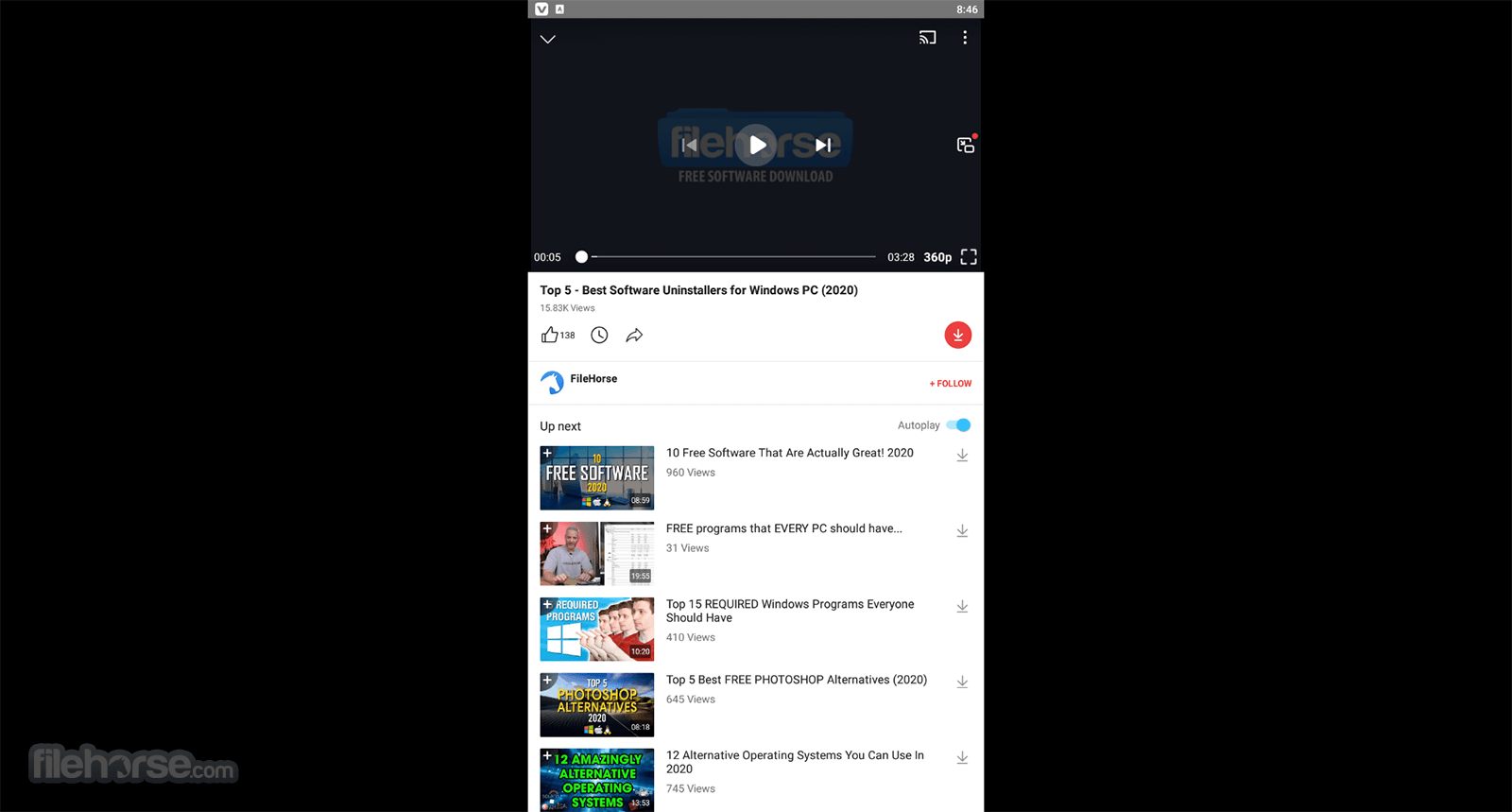Click the '960 Views' text
The width and height of the screenshot is (1512, 812).
(691, 473)
